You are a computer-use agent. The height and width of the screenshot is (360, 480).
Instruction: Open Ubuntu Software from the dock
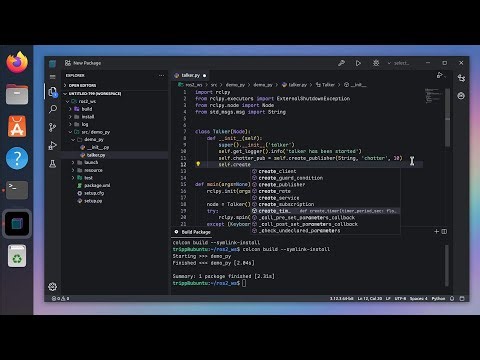pos(17,126)
